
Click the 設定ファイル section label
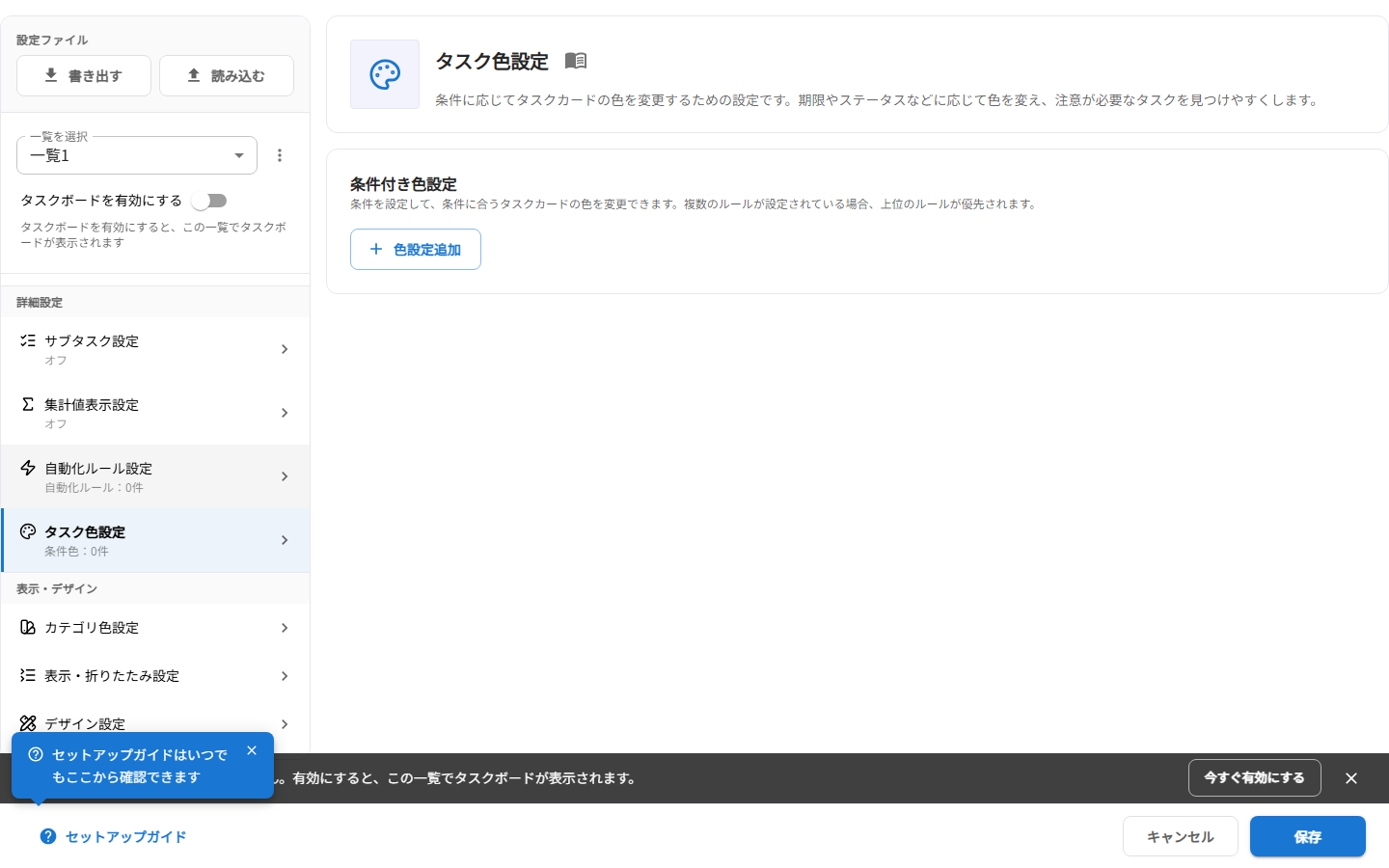click(52, 41)
